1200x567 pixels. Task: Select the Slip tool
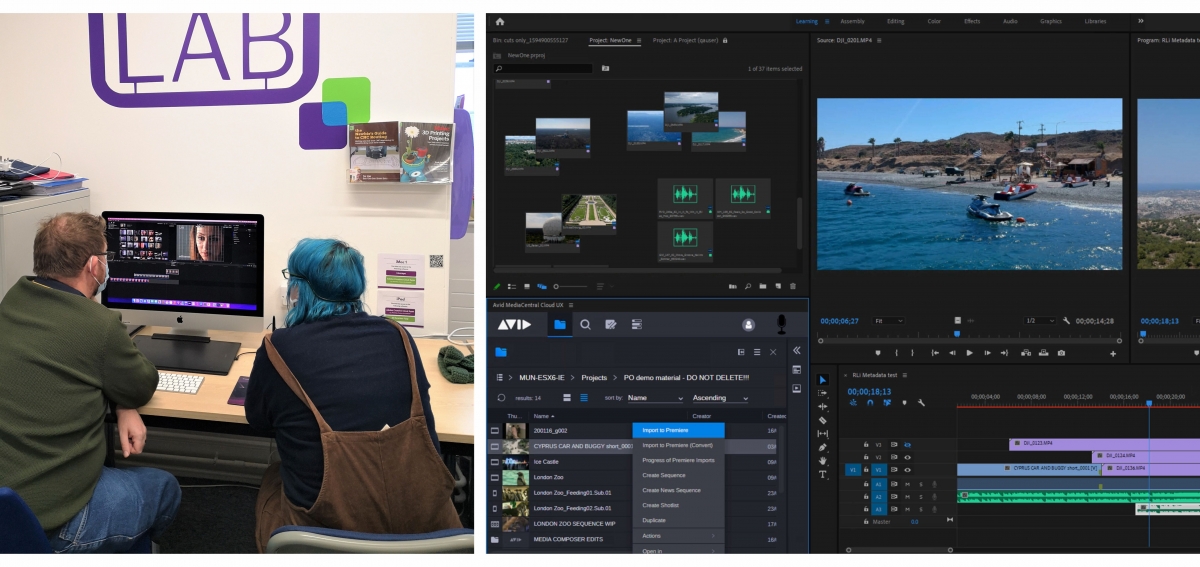click(x=823, y=433)
